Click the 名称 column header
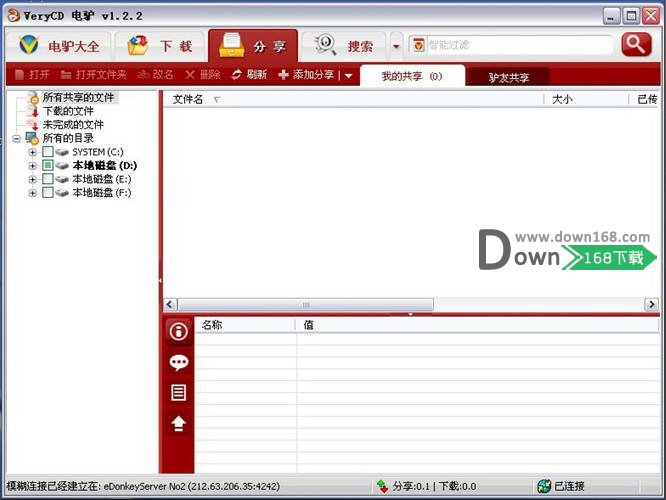 point(245,325)
